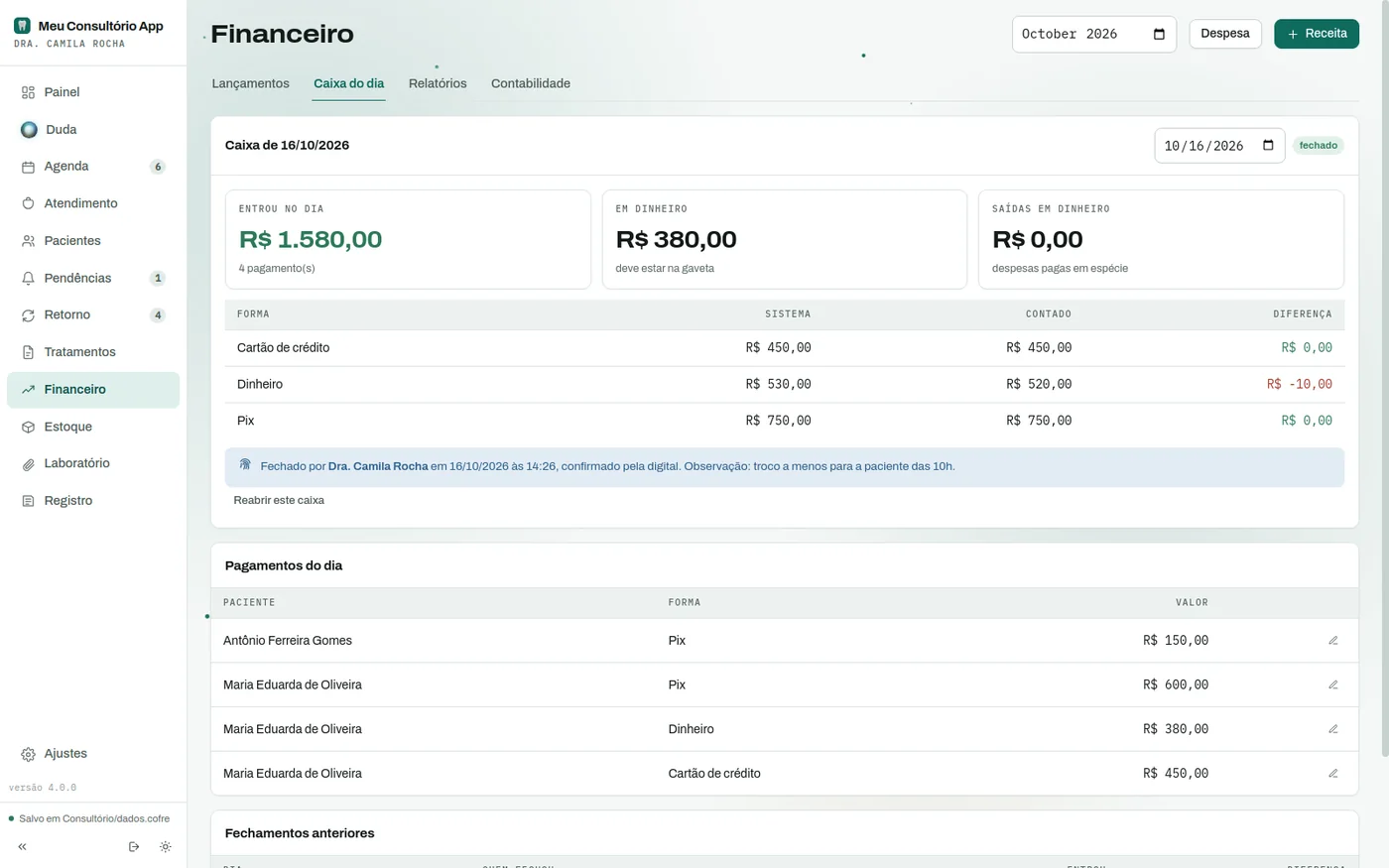Viewport: 1389px width, 868px height.
Task: Select the Caixa do dia tab
Action: 349,83
